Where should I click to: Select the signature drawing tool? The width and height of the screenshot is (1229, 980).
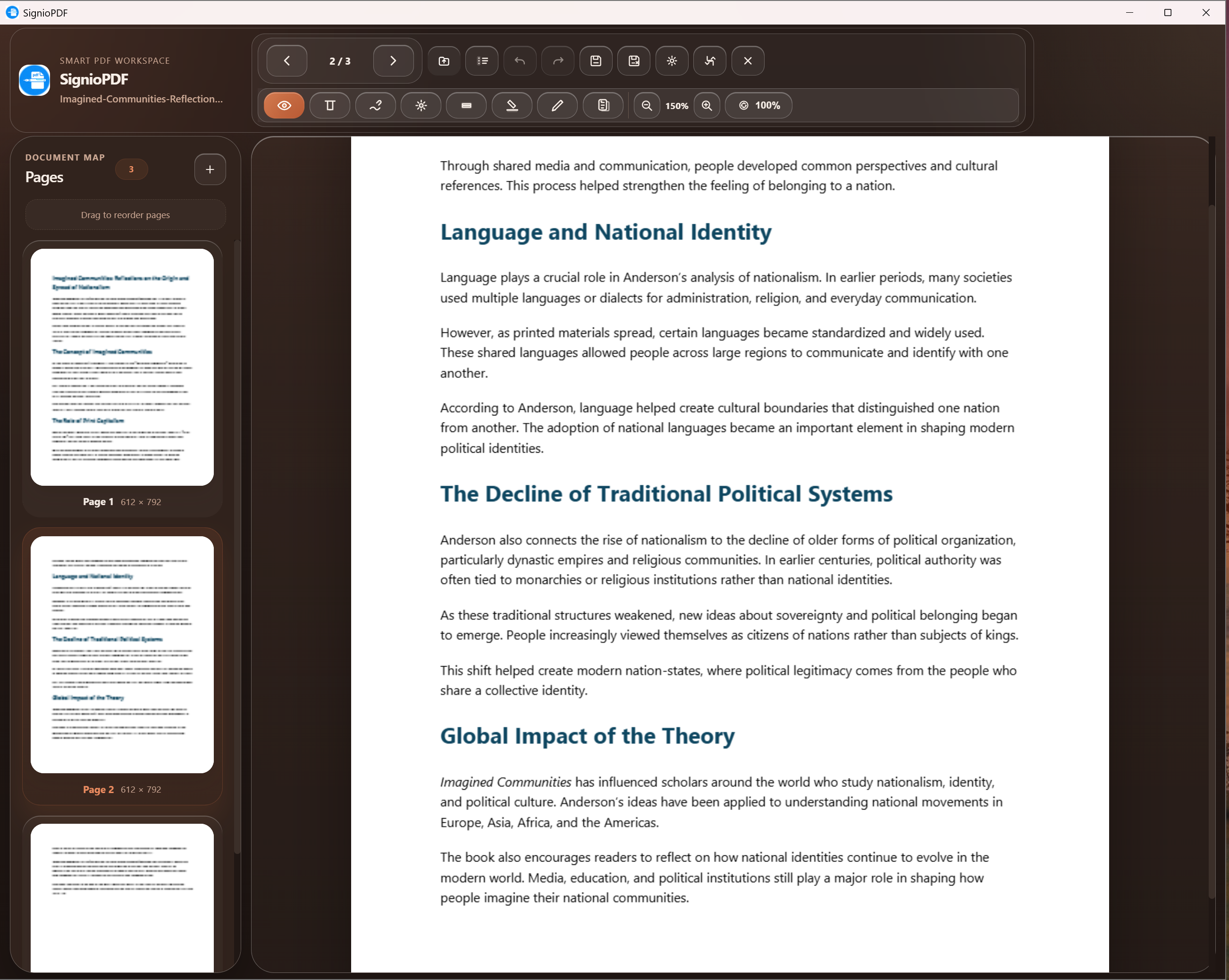pyautogui.click(x=375, y=105)
